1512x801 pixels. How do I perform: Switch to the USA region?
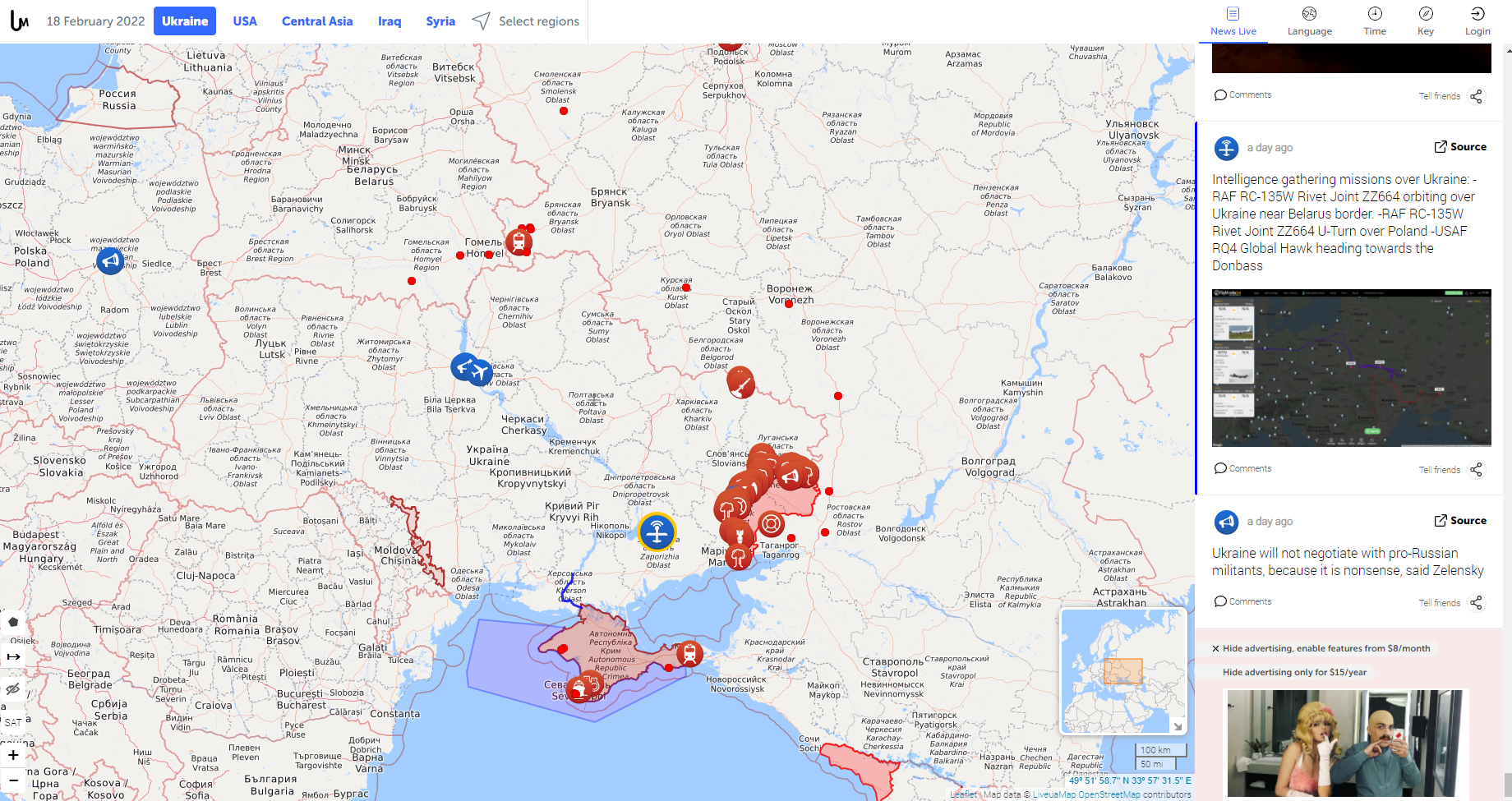pos(245,21)
